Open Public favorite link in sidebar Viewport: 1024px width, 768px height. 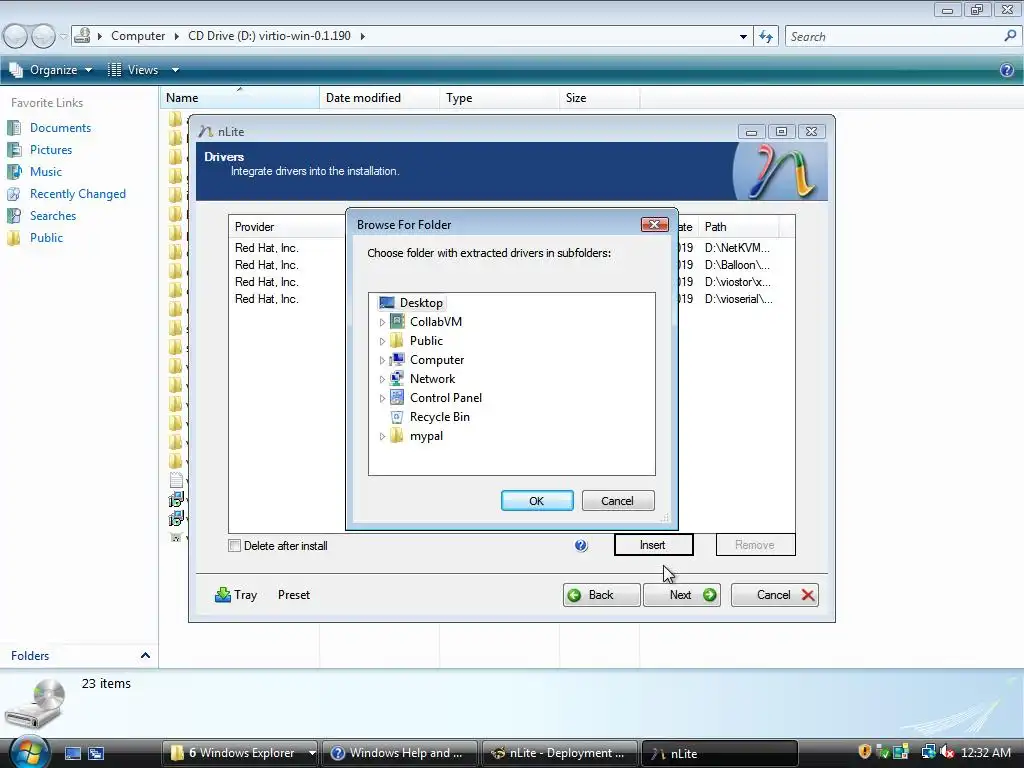point(46,238)
